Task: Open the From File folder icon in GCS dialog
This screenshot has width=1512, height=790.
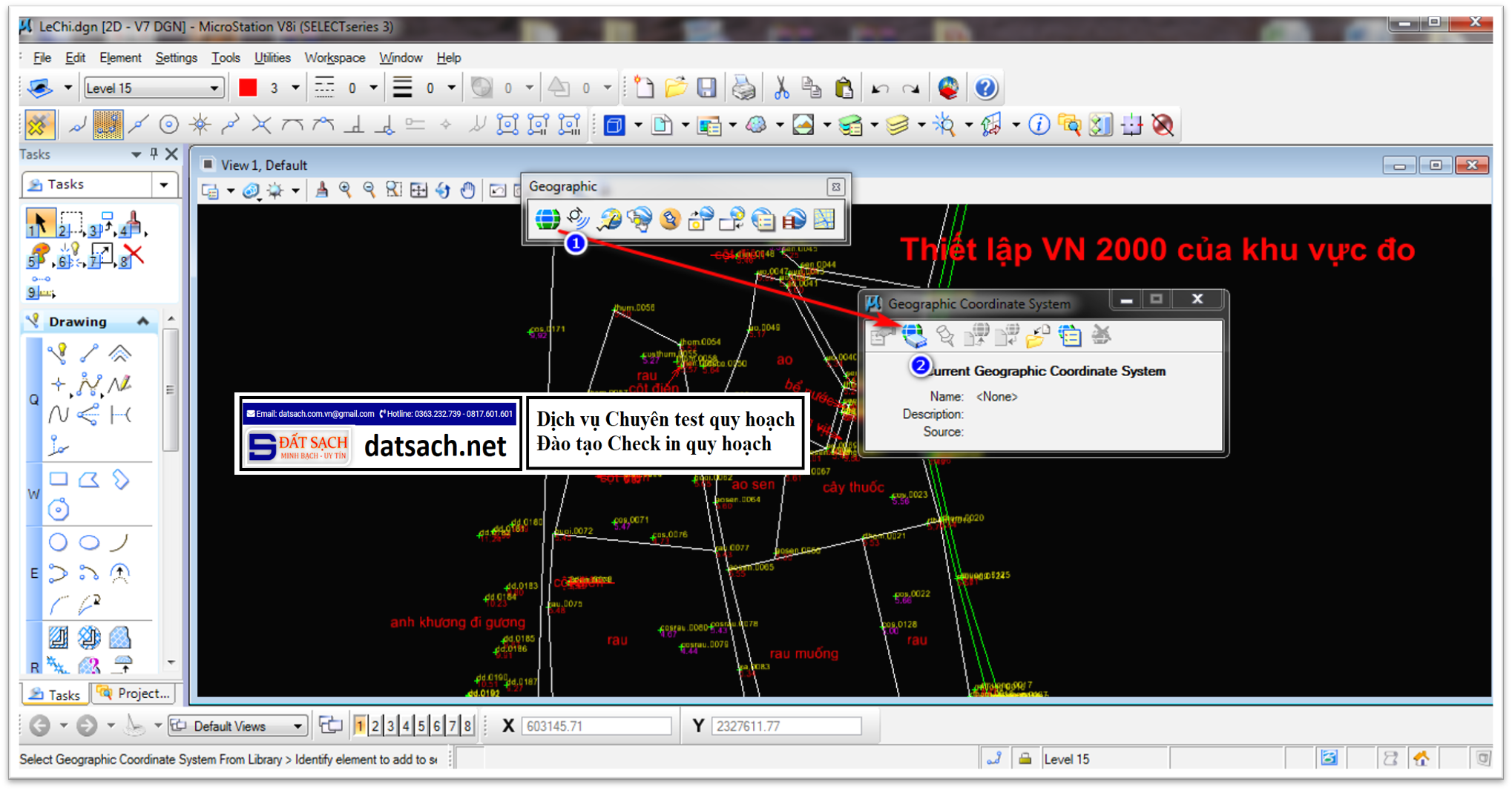Action: coord(1036,335)
